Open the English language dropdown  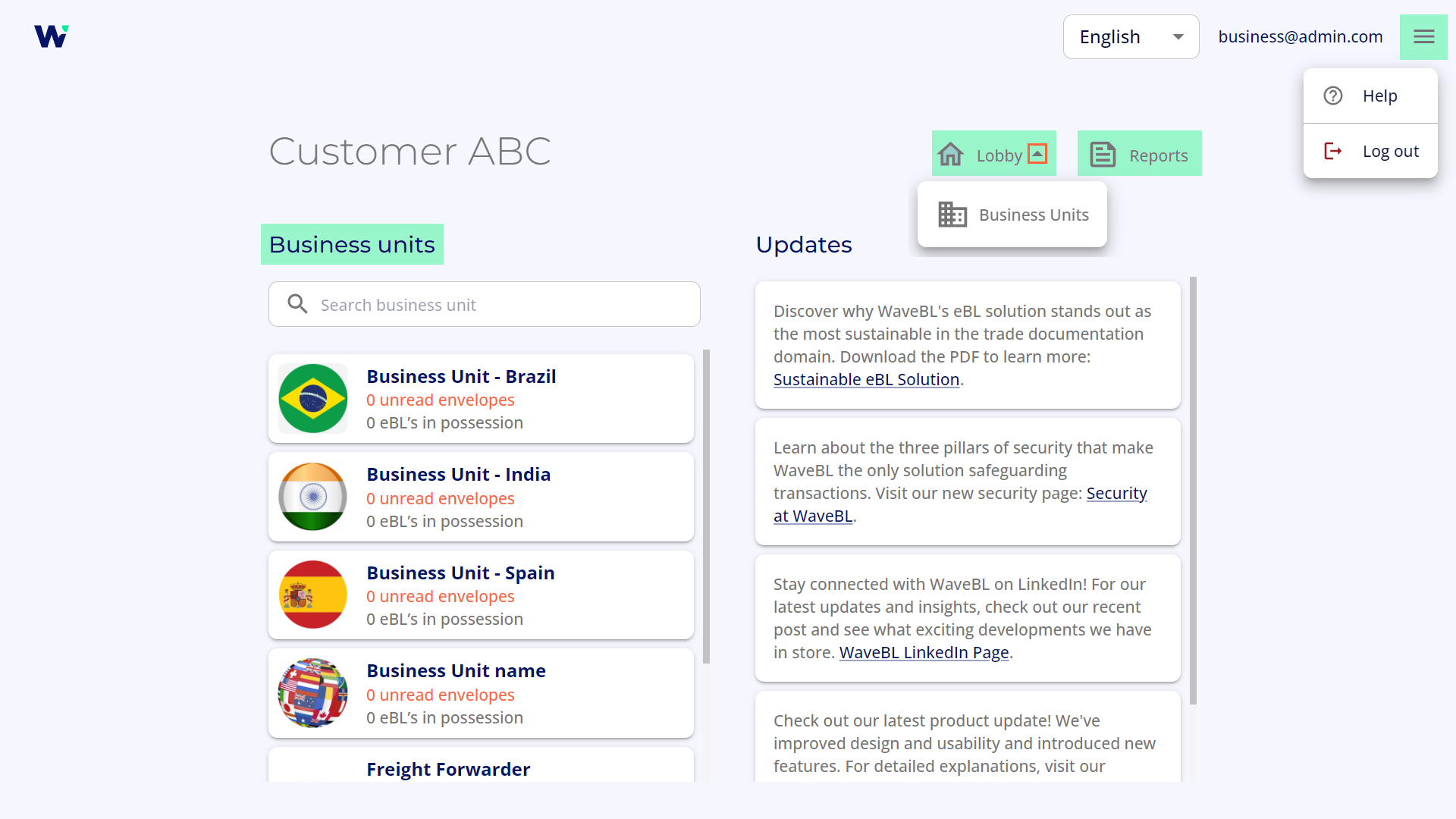(x=1131, y=36)
